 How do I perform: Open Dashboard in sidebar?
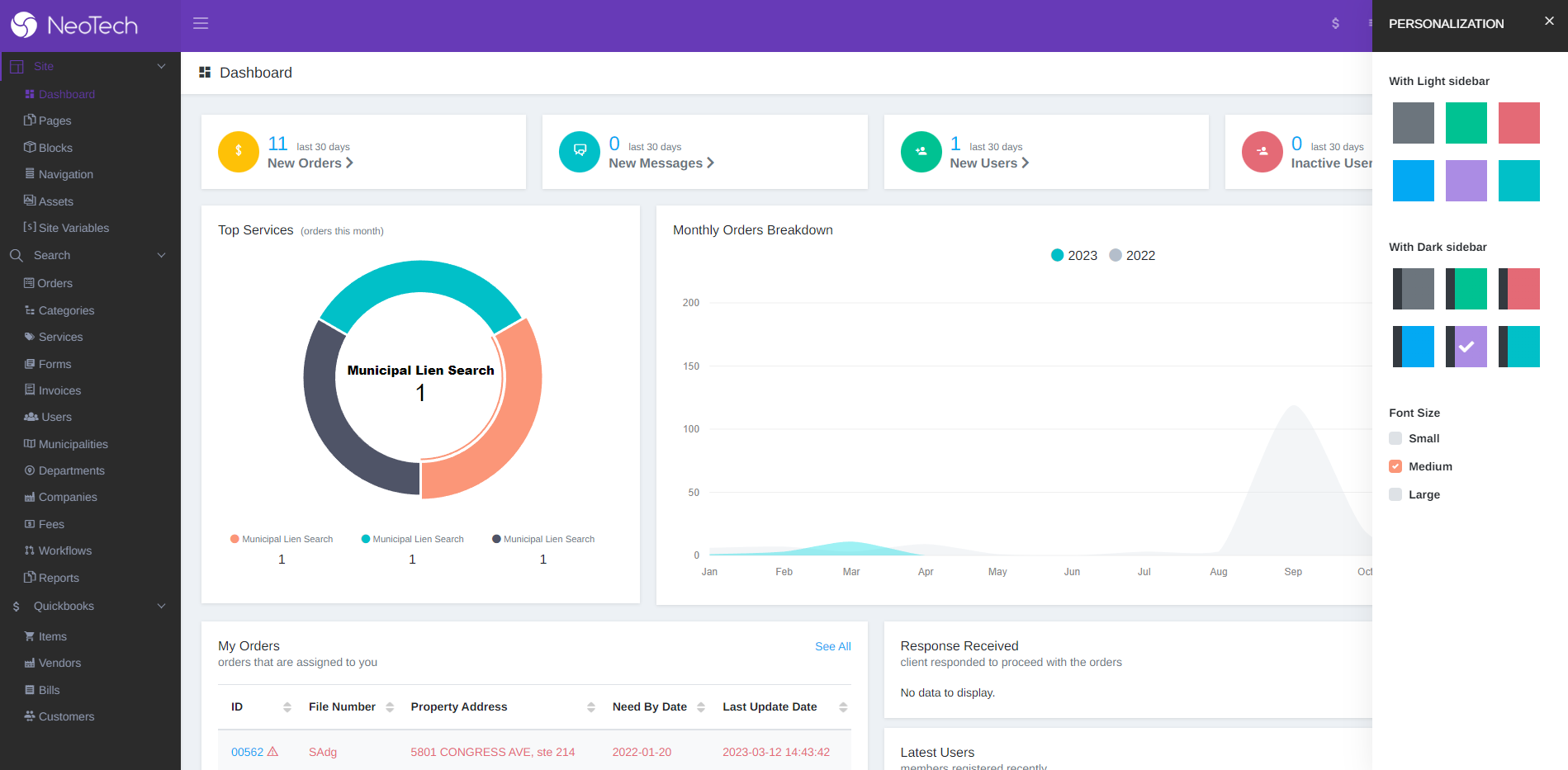coord(66,94)
